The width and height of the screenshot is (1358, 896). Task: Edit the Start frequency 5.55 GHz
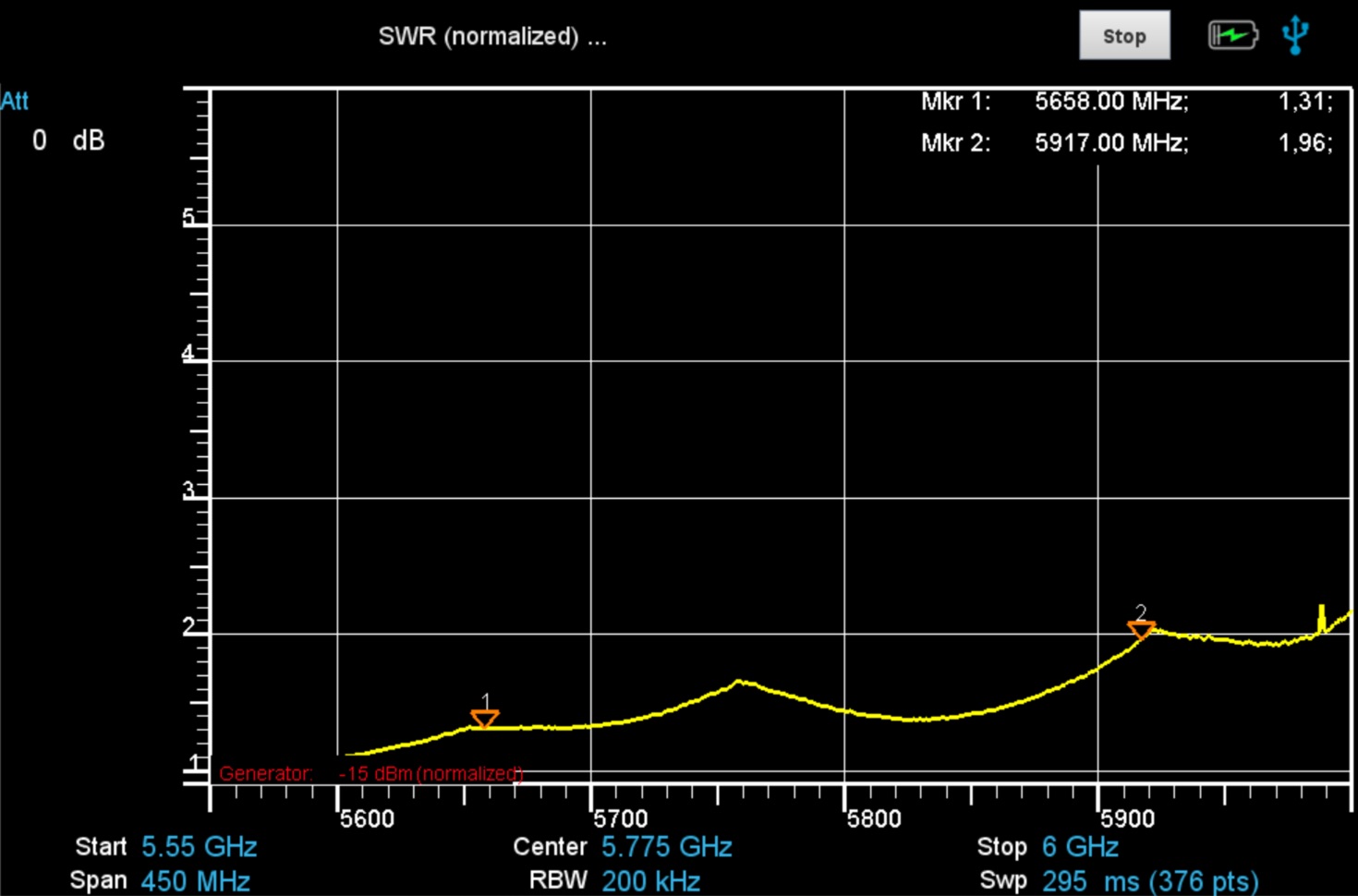[199, 847]
